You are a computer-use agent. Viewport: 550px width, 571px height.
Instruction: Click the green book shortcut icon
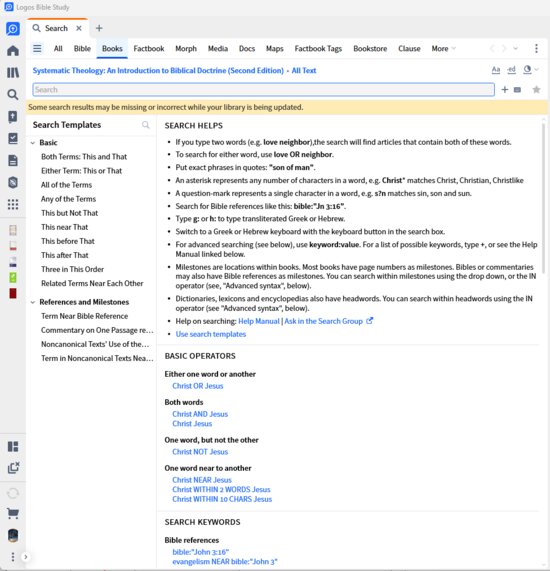[13, 278]
